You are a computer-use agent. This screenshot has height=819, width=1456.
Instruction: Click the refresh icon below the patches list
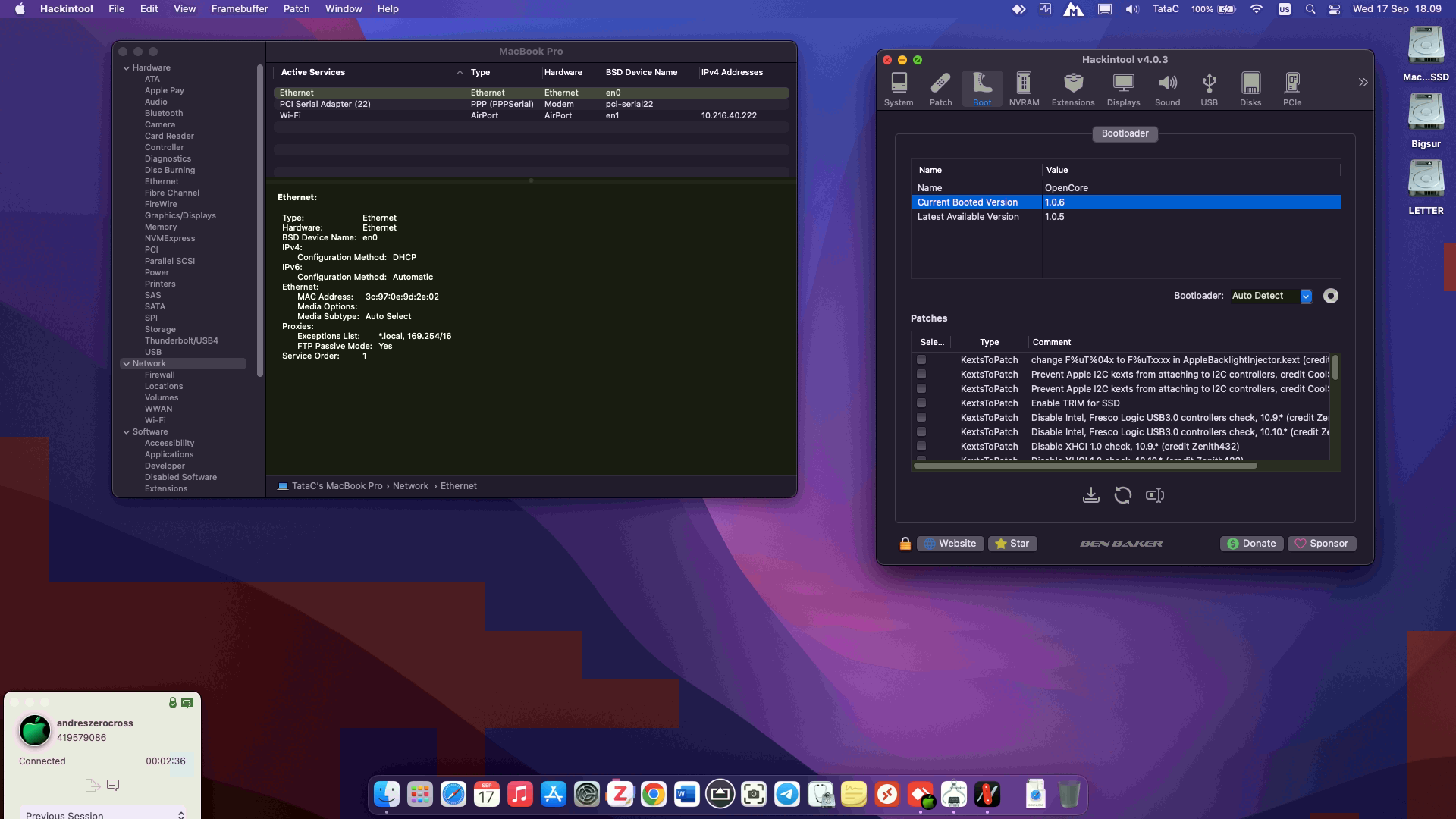(x=1122, y=495)
